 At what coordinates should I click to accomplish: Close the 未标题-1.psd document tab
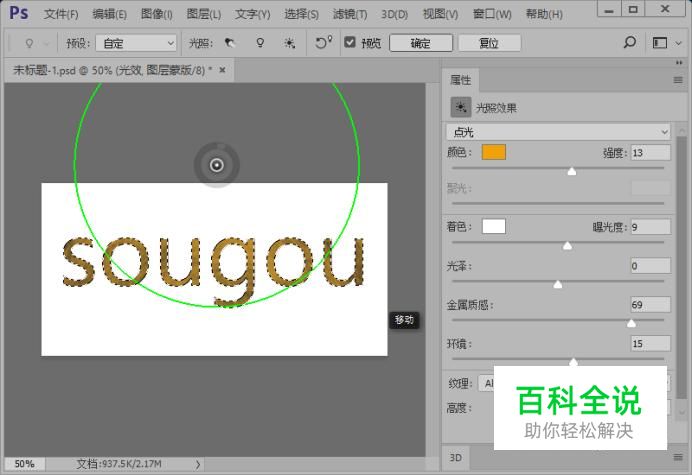point(222,70)
